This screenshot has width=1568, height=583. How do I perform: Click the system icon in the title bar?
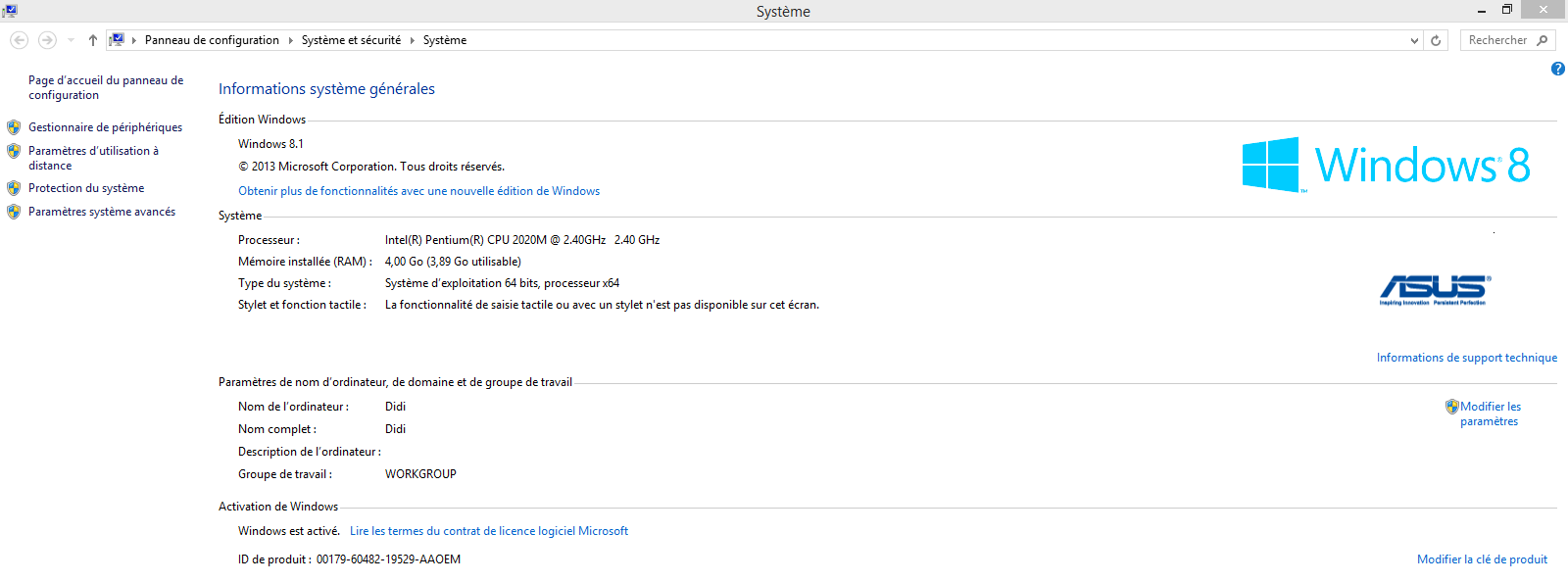coord(10,11)
